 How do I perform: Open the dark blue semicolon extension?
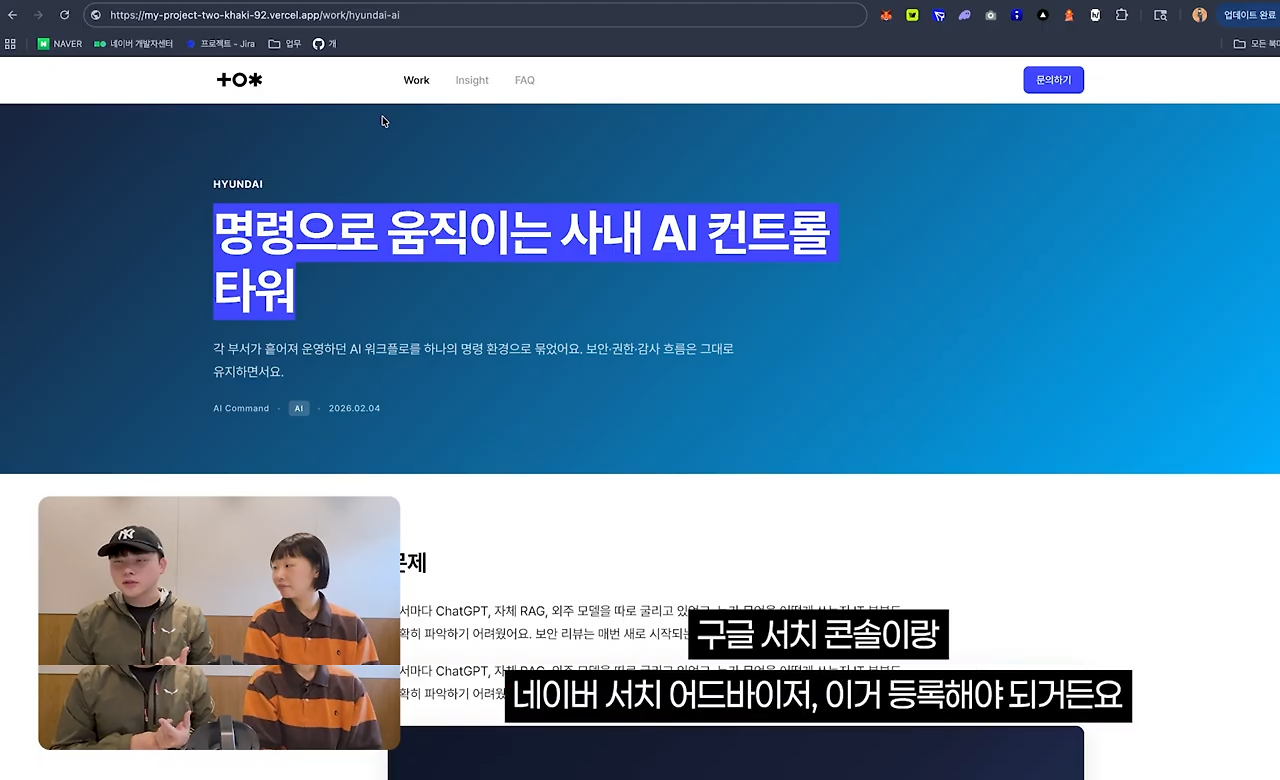click(1016, 15)
